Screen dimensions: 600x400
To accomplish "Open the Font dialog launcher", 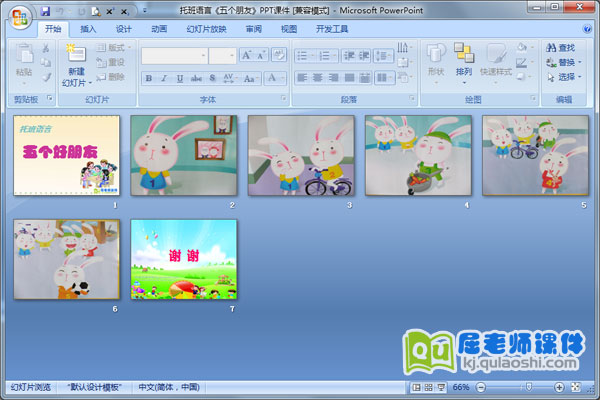I will 284,99.
